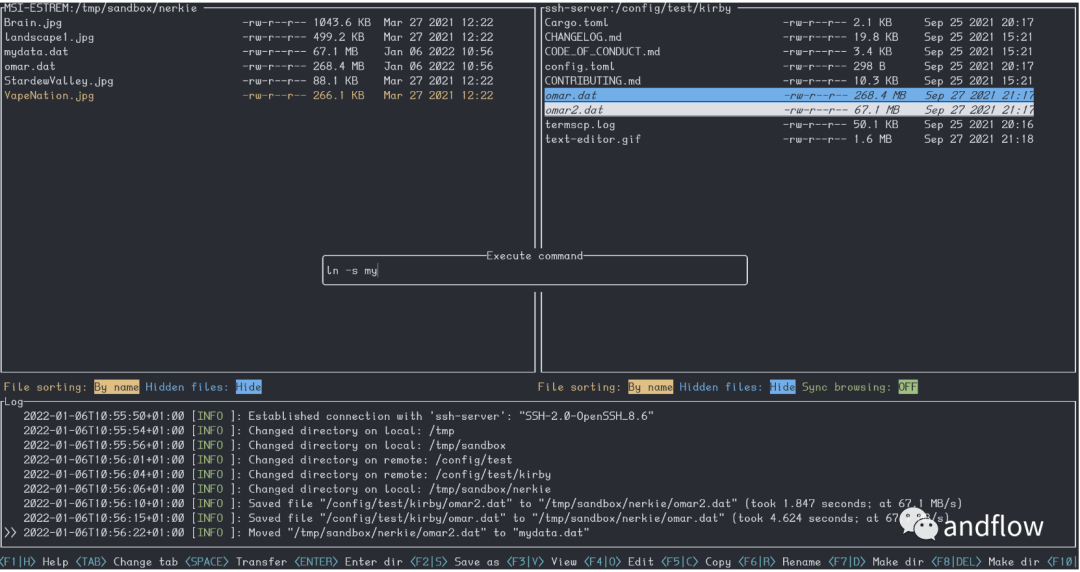Viewport: 1080px width, 572px height.
Task: Select VapeNation.jpg in the local panel
Action: click(249, 96)
